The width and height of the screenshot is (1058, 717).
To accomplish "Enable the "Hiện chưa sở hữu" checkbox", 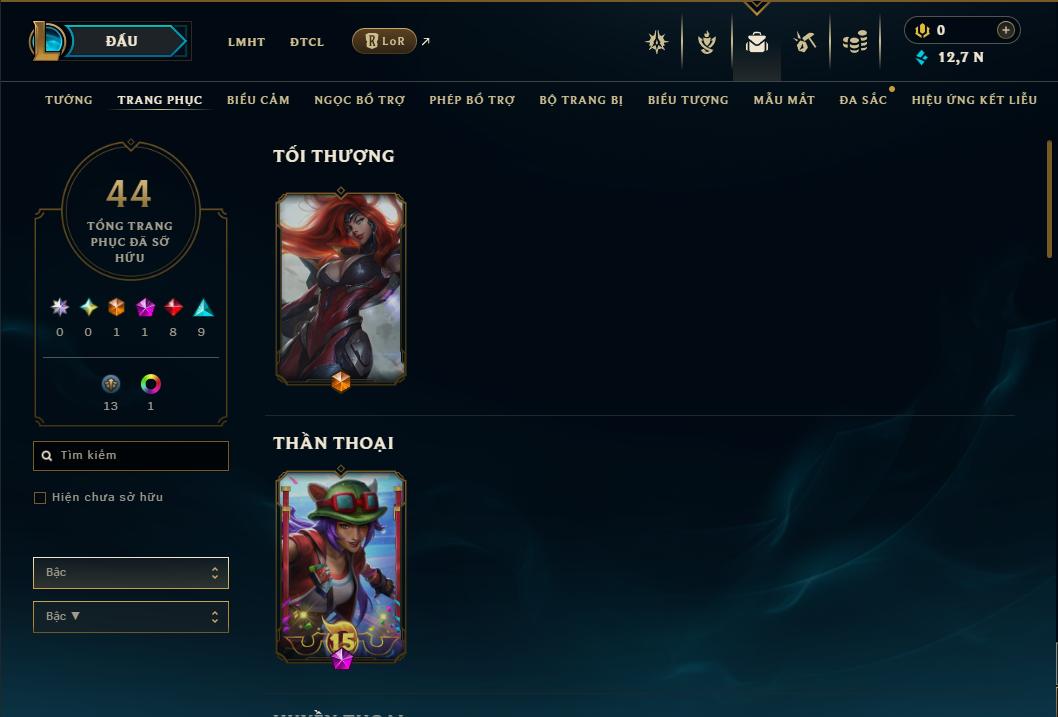I will (40, 498).
